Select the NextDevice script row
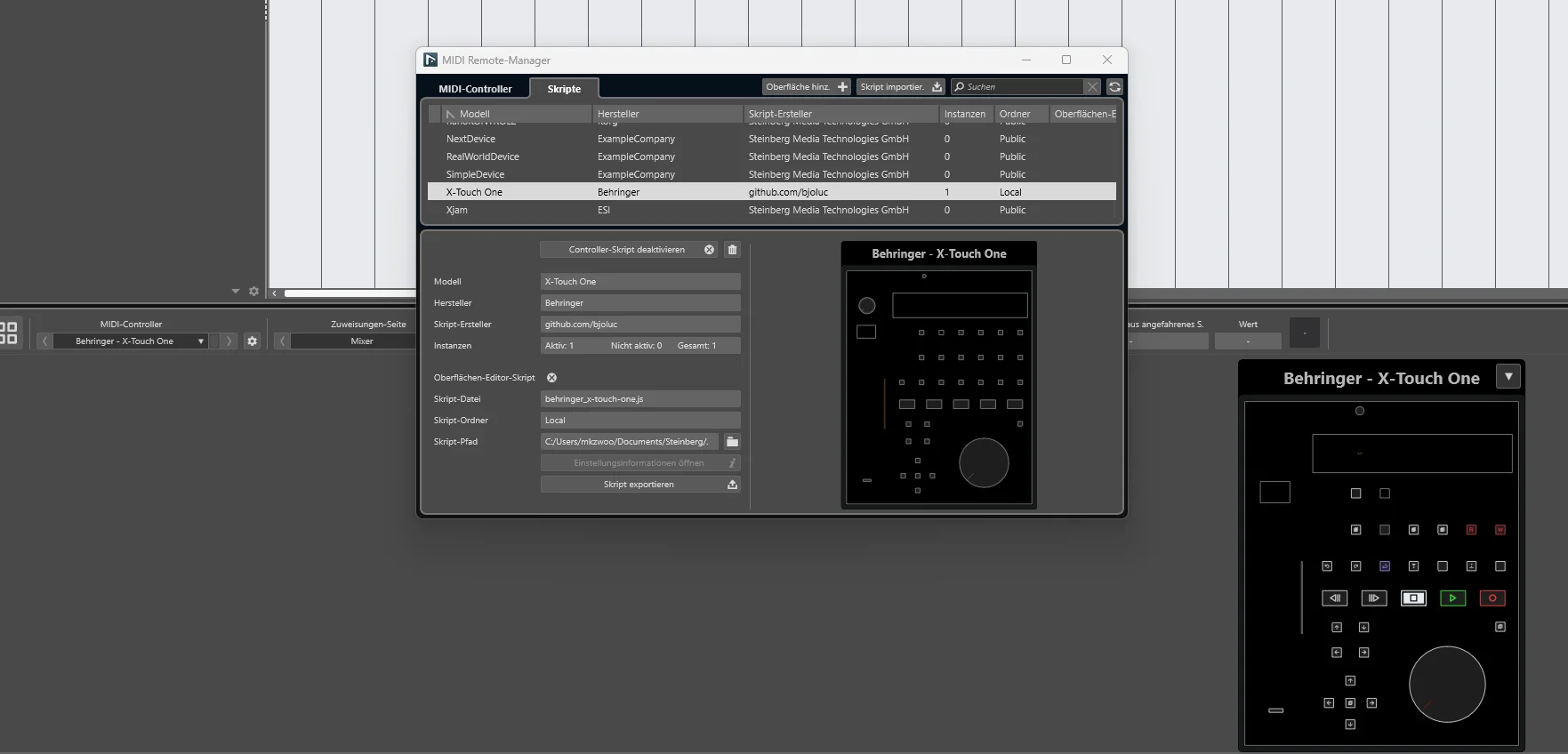The image size is (1568, 754). 771,139
